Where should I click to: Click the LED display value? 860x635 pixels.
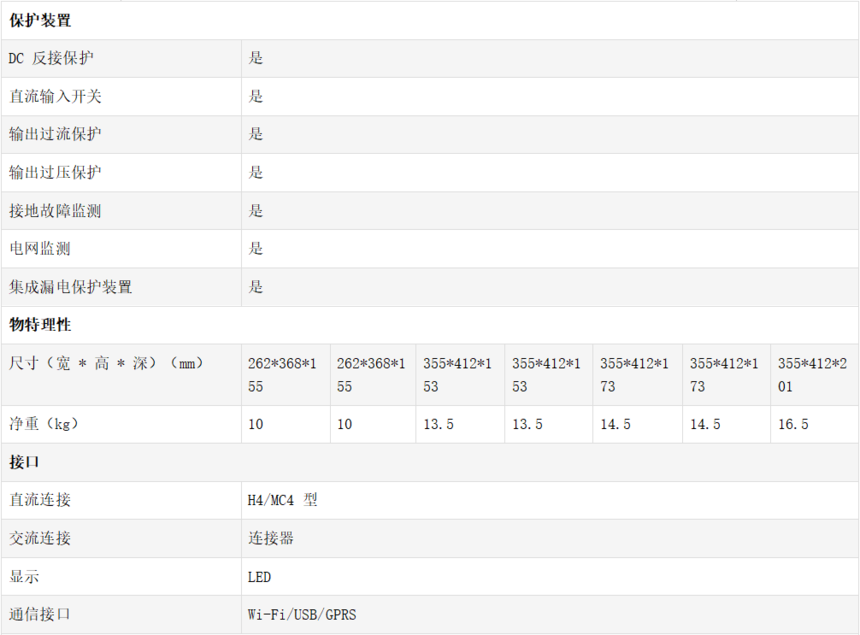coord(259,577)
